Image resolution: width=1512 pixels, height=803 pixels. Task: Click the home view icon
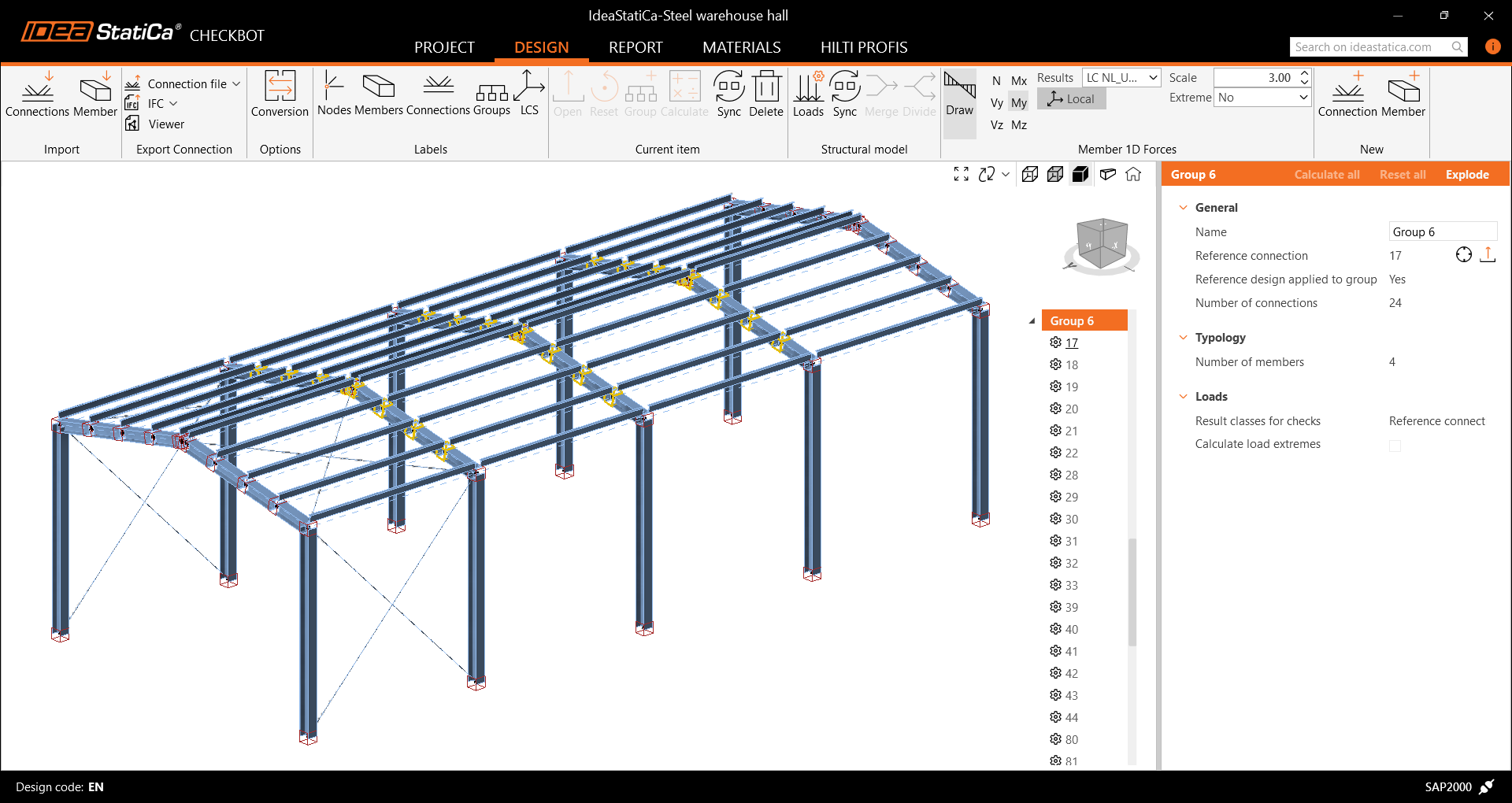pos(1133,174)
